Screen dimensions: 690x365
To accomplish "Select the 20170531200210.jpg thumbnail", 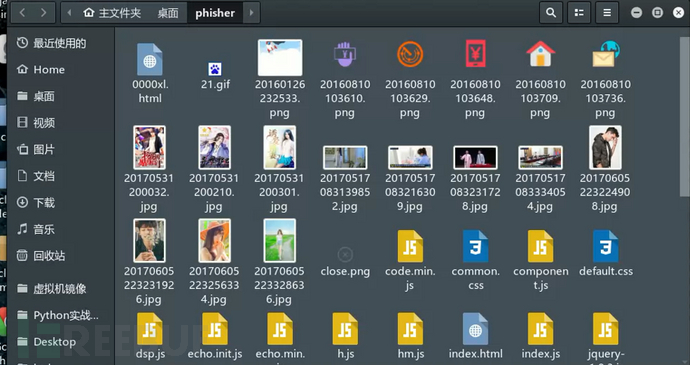I will pos(214,147).
